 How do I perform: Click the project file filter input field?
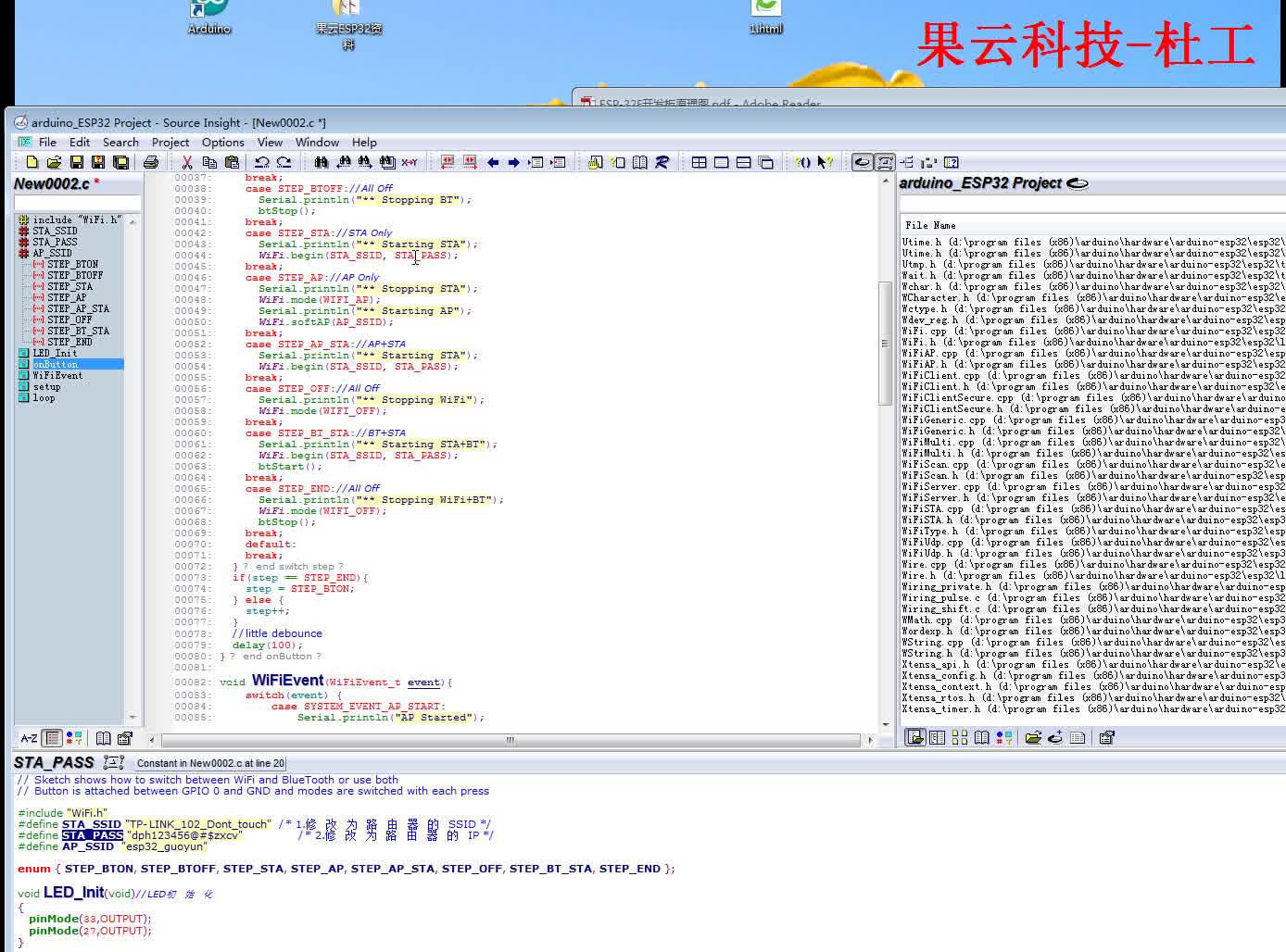tap(1091, 202)
